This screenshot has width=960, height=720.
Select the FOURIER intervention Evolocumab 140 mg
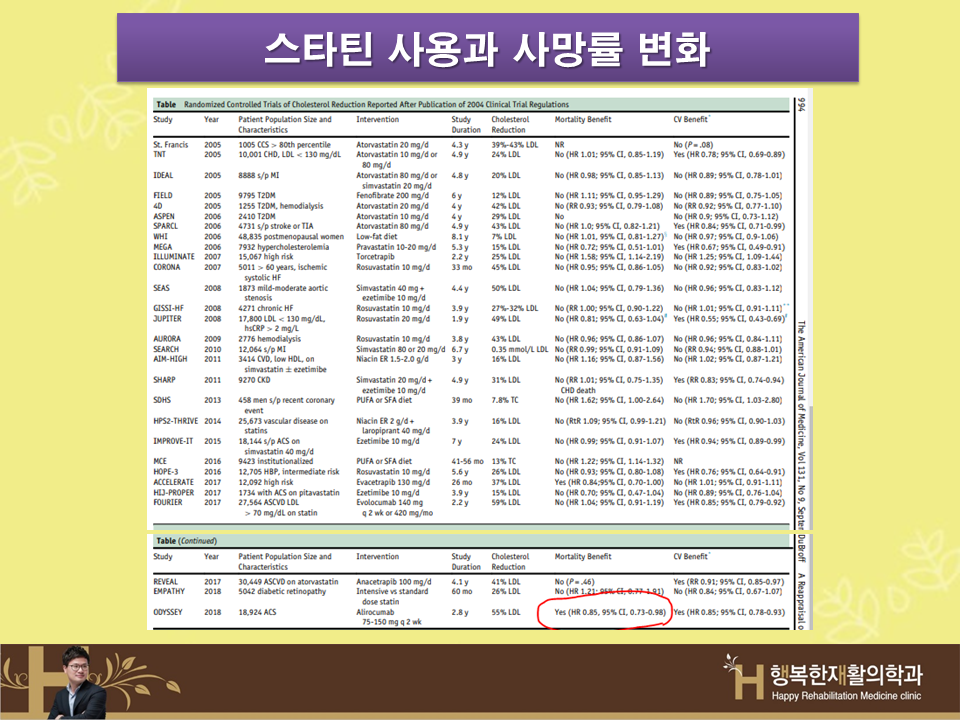pos(389,503)
